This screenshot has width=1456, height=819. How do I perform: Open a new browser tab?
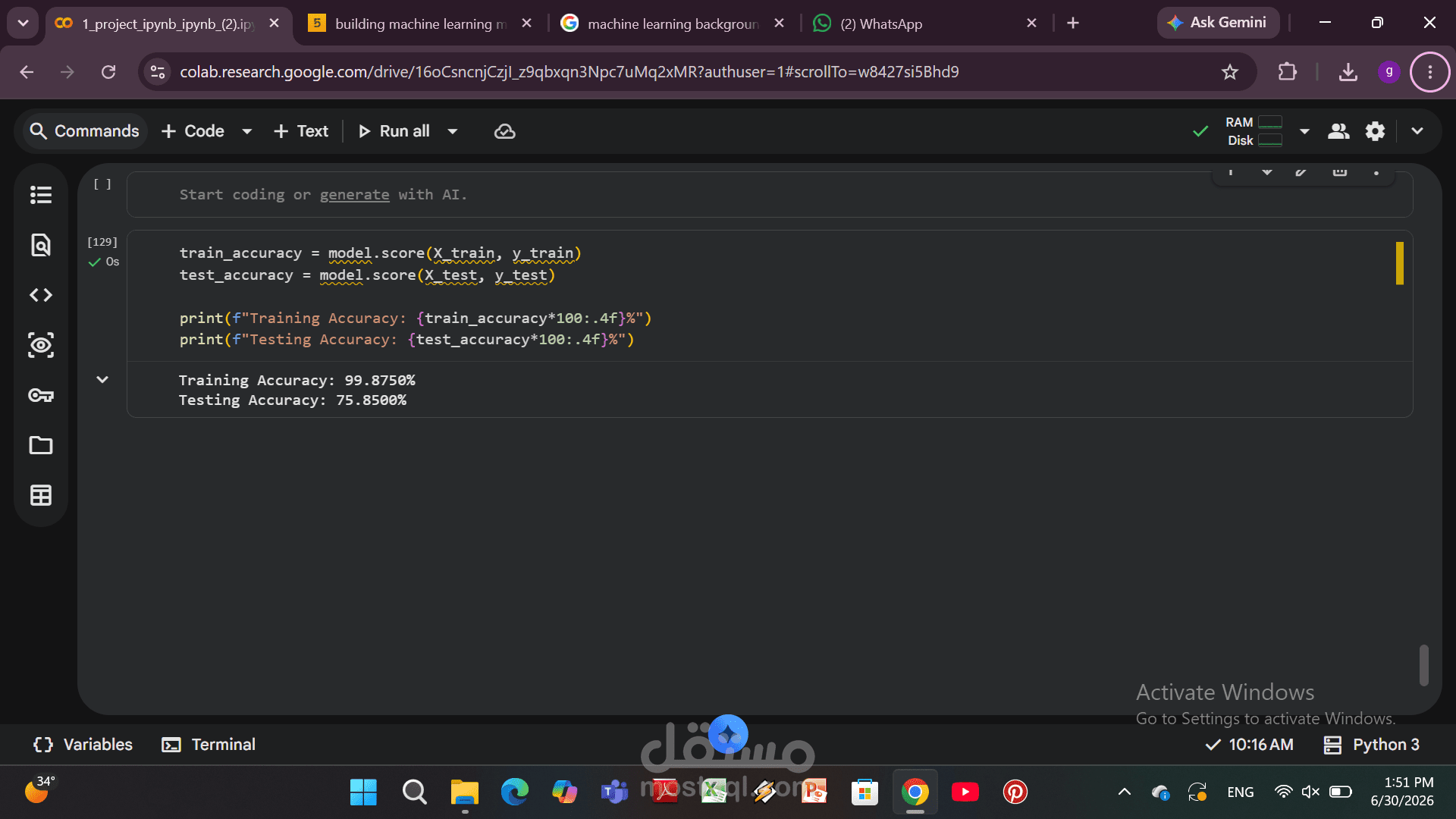coord(1072,24)
